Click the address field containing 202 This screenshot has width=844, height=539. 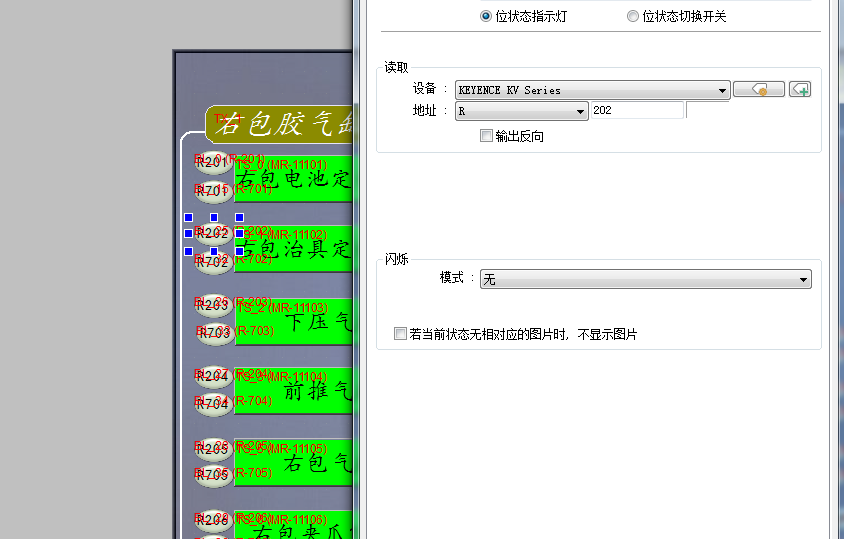tap(636, 111)
